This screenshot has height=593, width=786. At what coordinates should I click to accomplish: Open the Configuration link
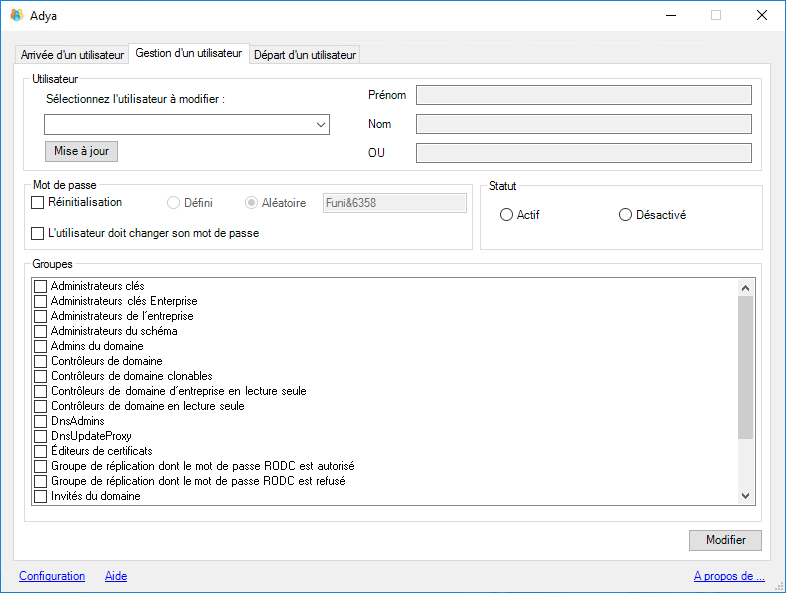[x=52, y=576]
